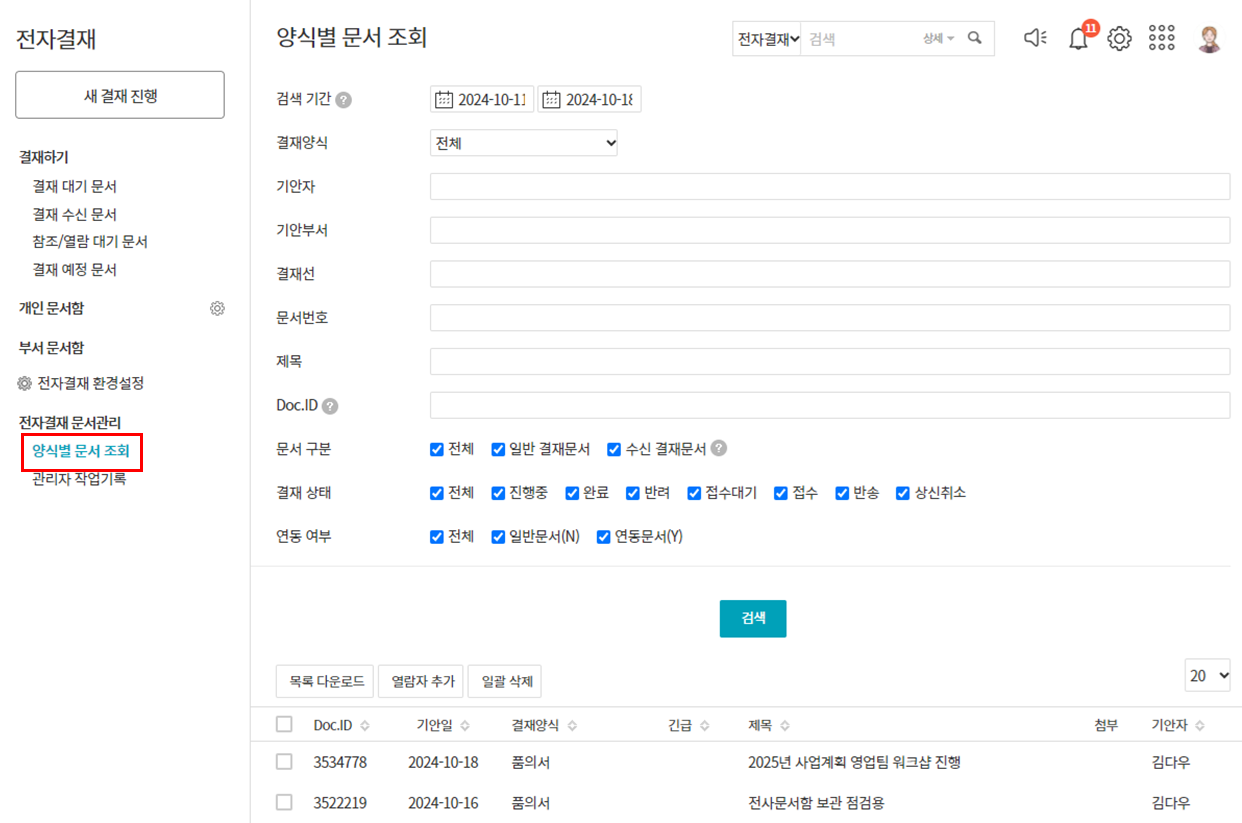1242x823 pixels.
Task: Click into the 기안자 input field
Action: click(829, 187)
